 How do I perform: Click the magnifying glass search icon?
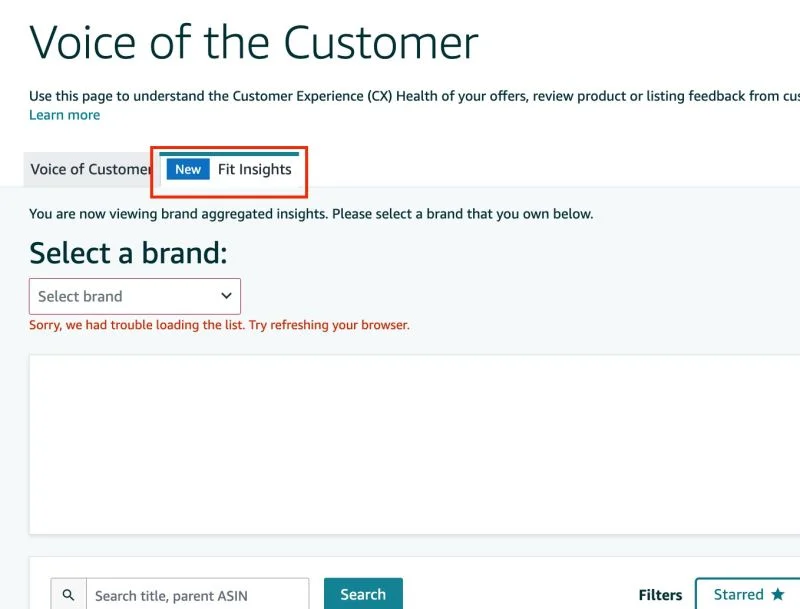68,595
